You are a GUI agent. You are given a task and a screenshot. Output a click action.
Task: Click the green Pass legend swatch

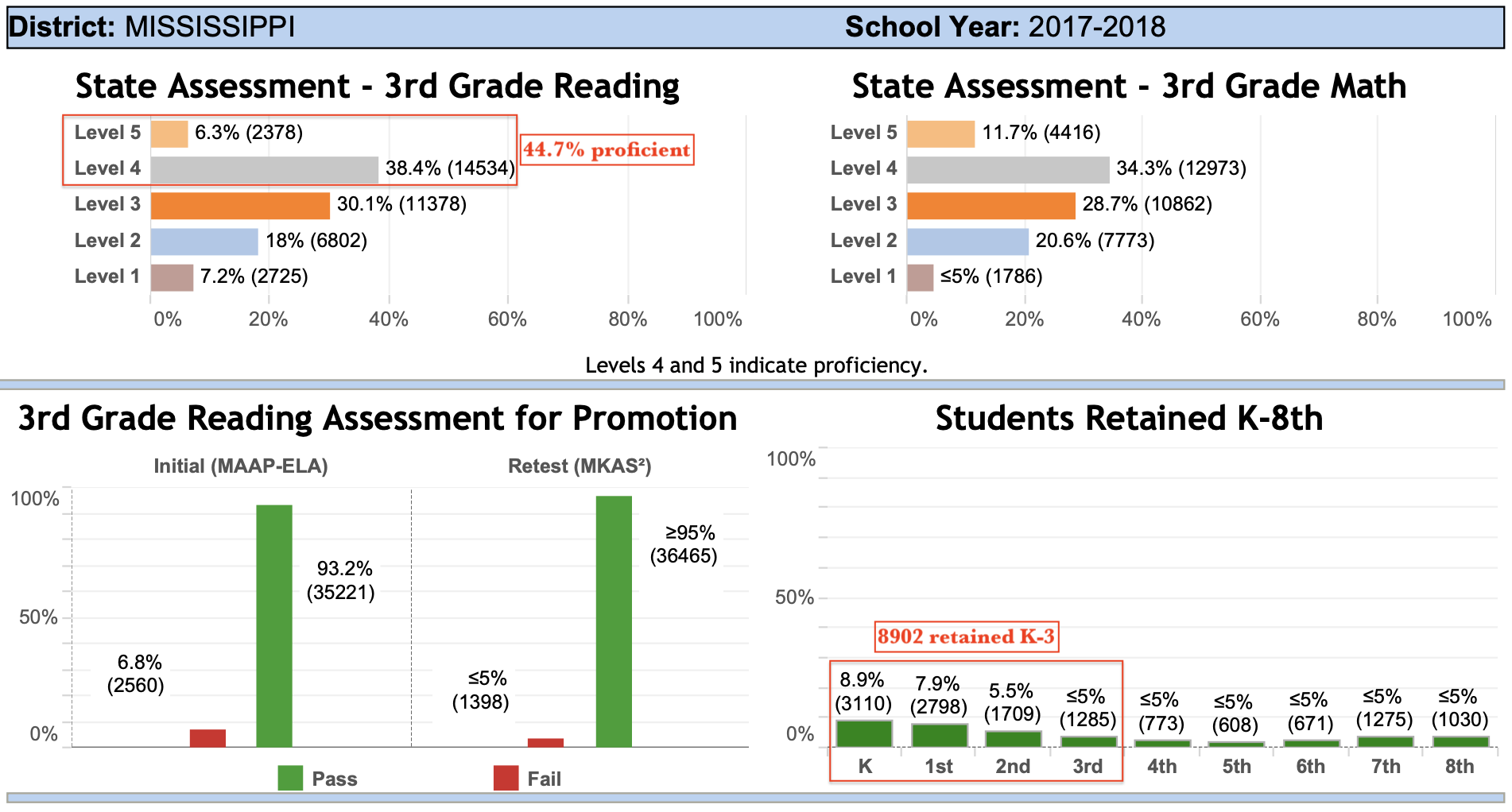tap(290, 778)
